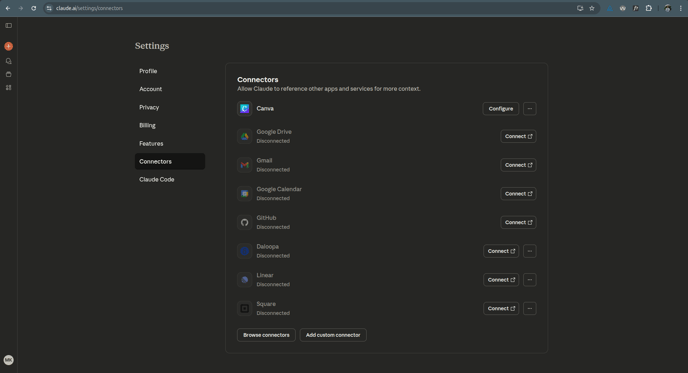The height and width of the screenshot is (373, 688).
Task: Open more options for Daloopa
Action: click(530, 251)
